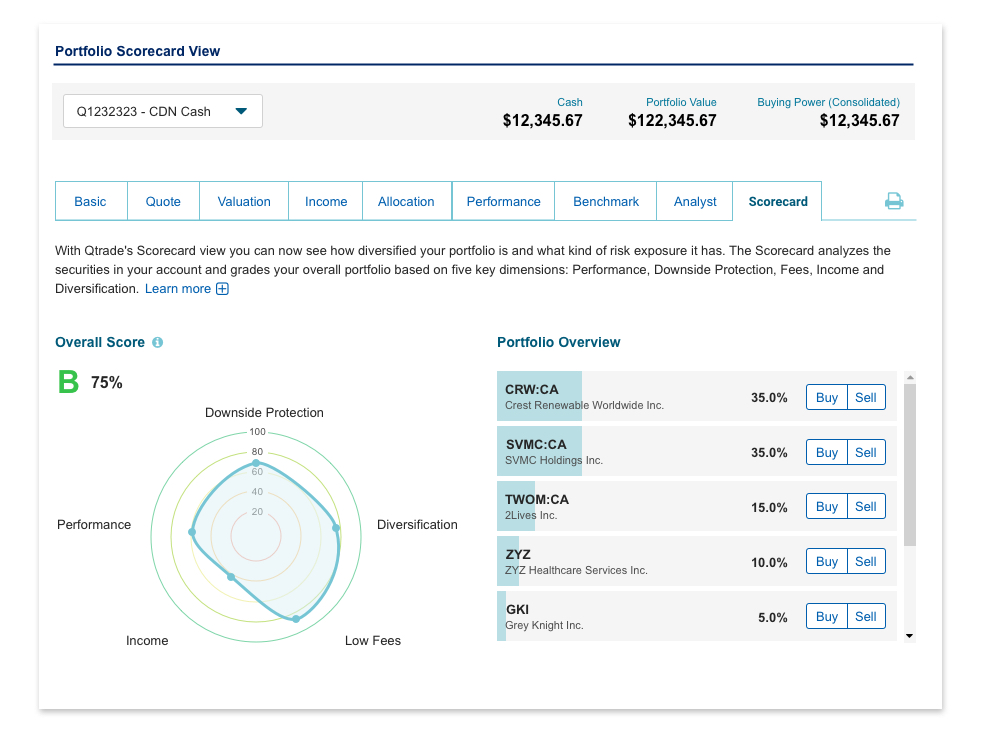Switch to the Basic tab
The image size is (989, 736).
[x=91, y=201]
